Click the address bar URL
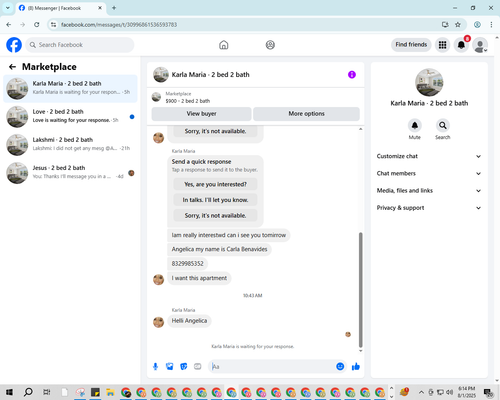Screen dimensions: 500x400 coord(119,25)
